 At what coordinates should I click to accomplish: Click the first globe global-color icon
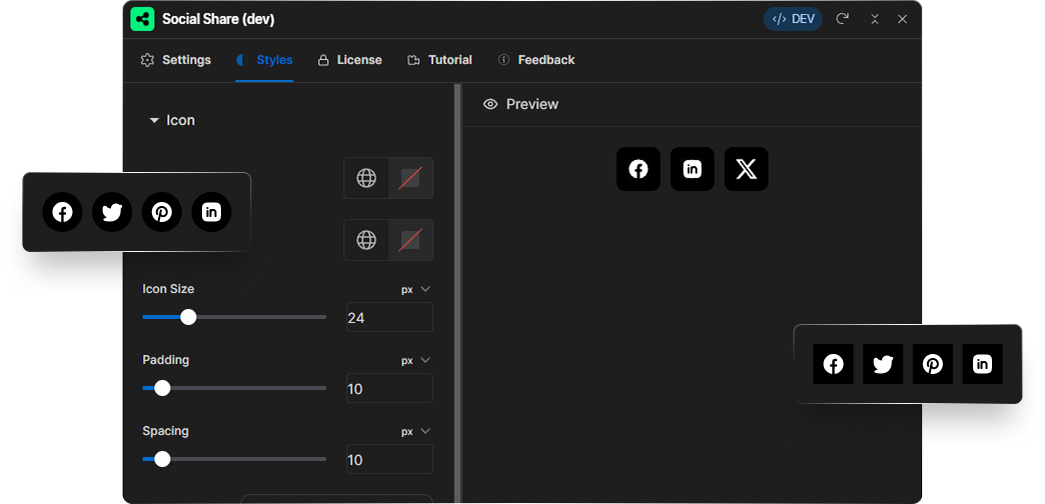click(366, 178)
